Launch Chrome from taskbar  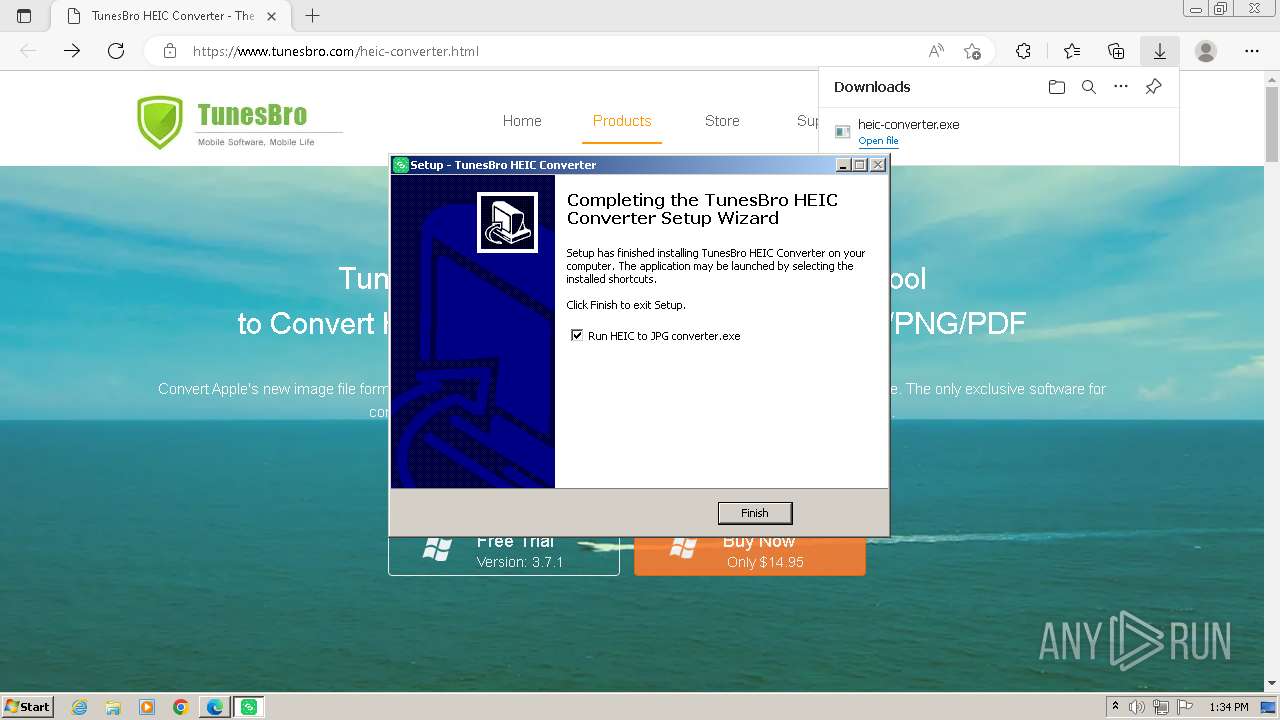(x=181, y=707)
